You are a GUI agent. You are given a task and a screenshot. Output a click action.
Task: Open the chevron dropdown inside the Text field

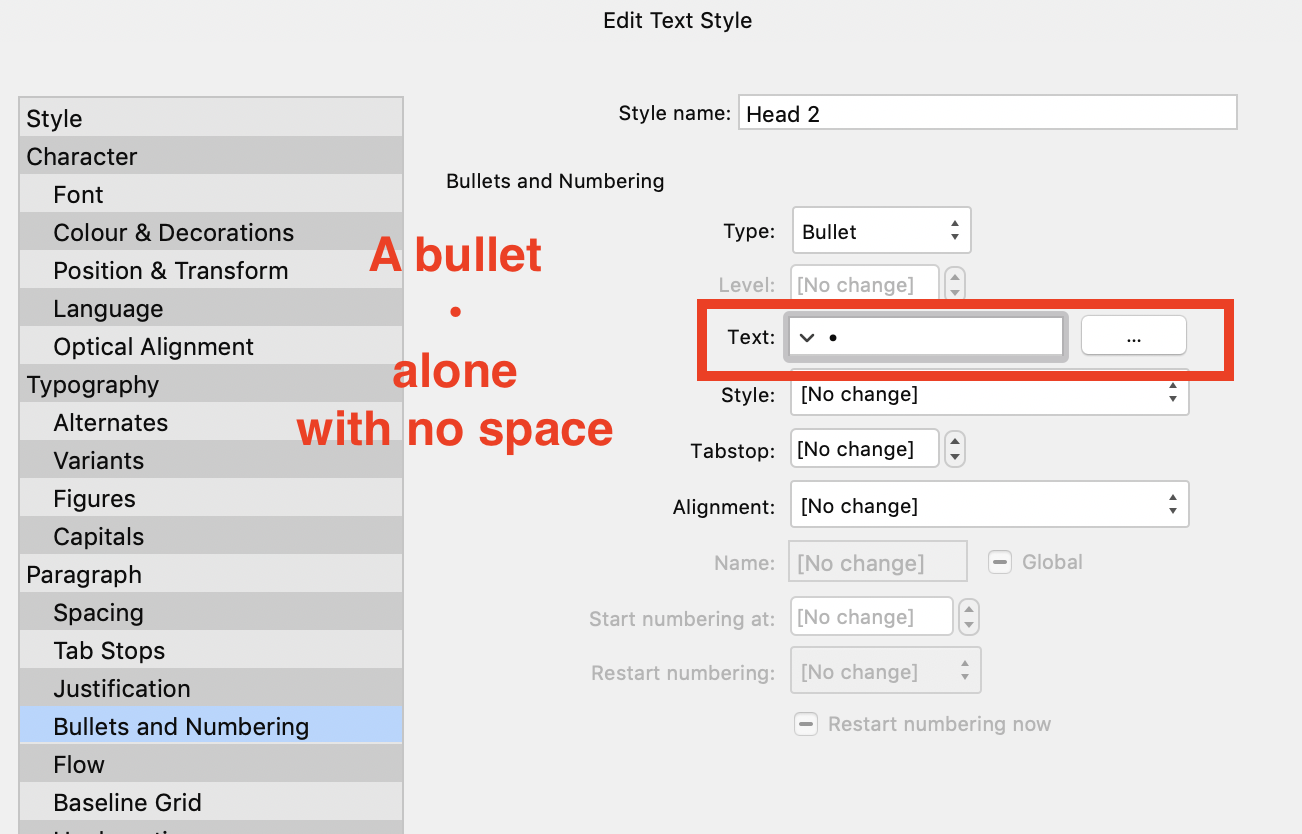coord(807,336)
